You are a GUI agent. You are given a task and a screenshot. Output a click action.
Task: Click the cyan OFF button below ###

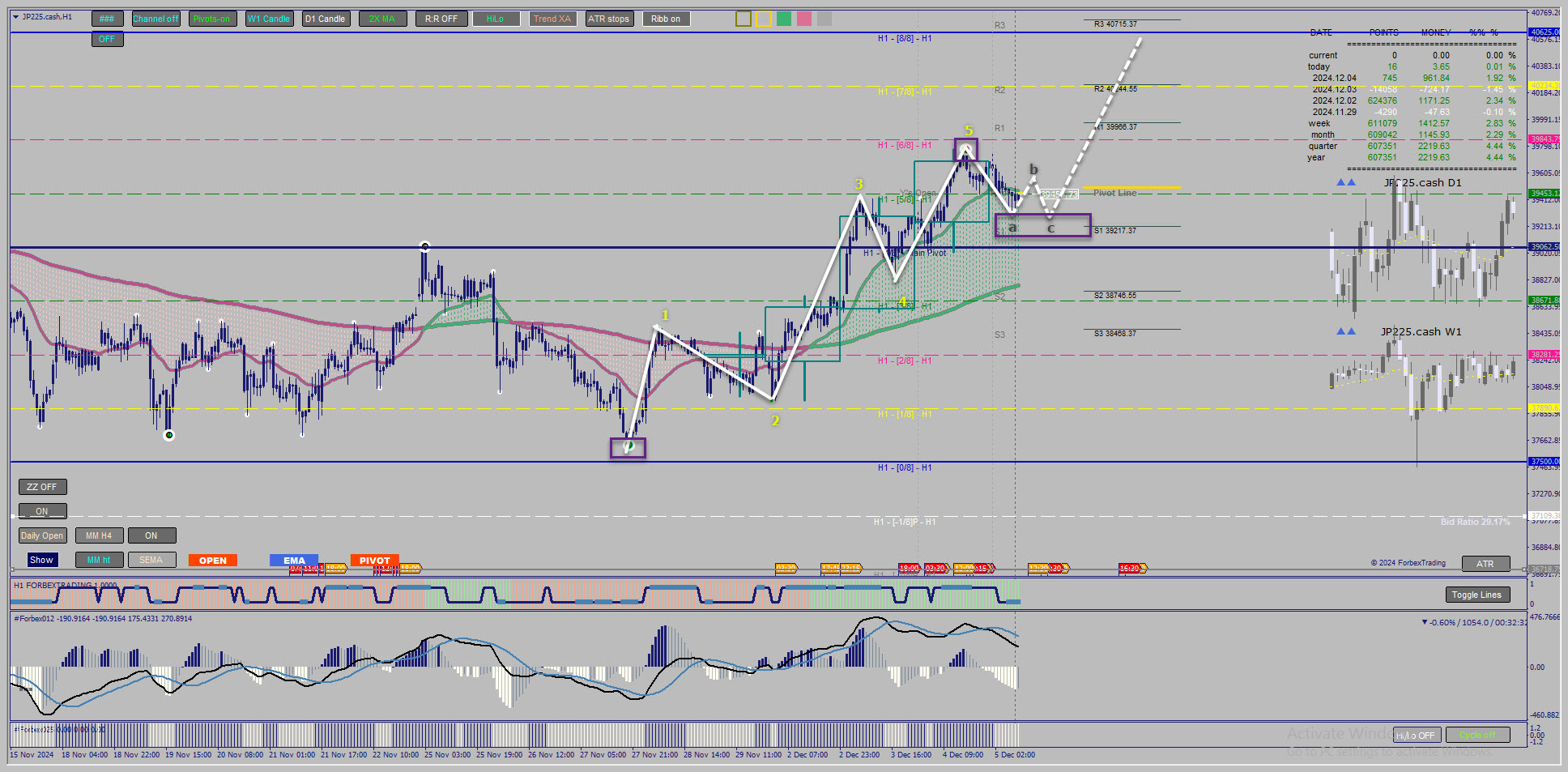click(107, 39)
